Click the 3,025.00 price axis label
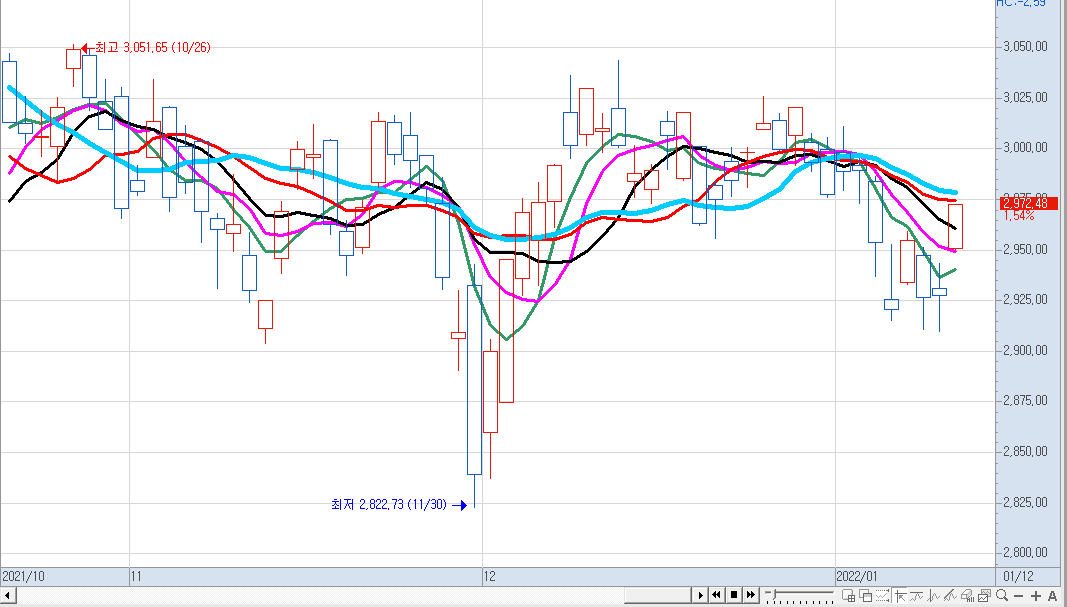This screenshot has width=1067, height=607. [x=1025, y=98]
